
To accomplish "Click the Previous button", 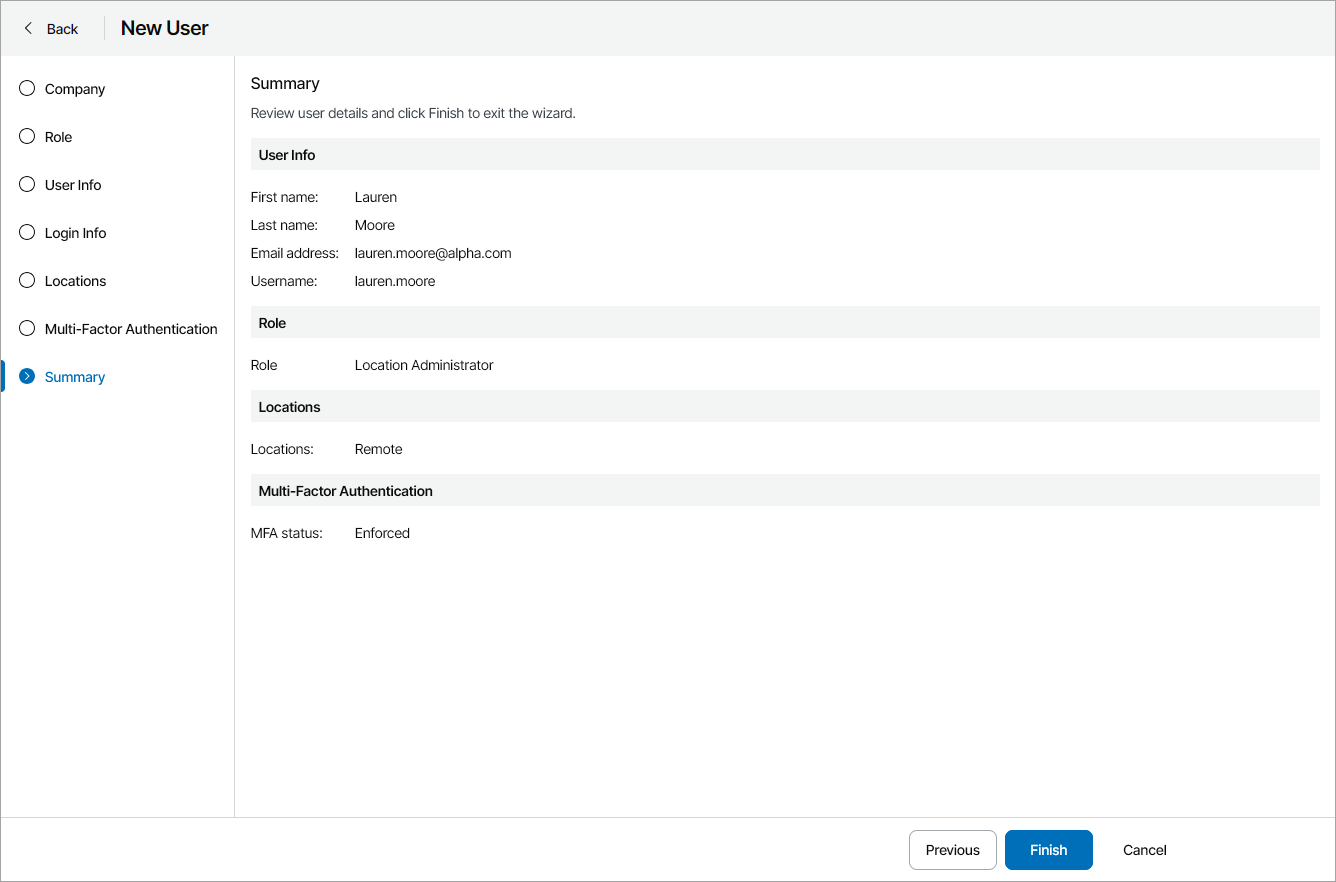I will [952, 849].
